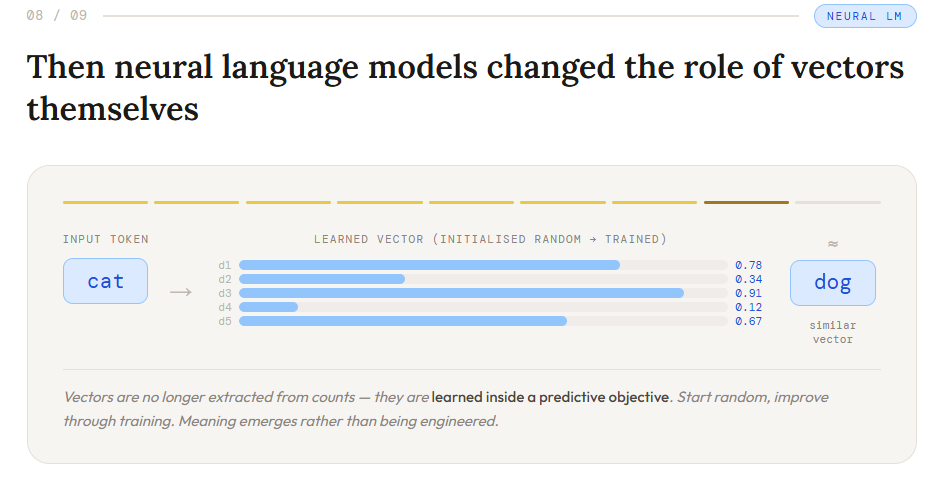Click the approximately-equal symbol above dog

[832, 244]
